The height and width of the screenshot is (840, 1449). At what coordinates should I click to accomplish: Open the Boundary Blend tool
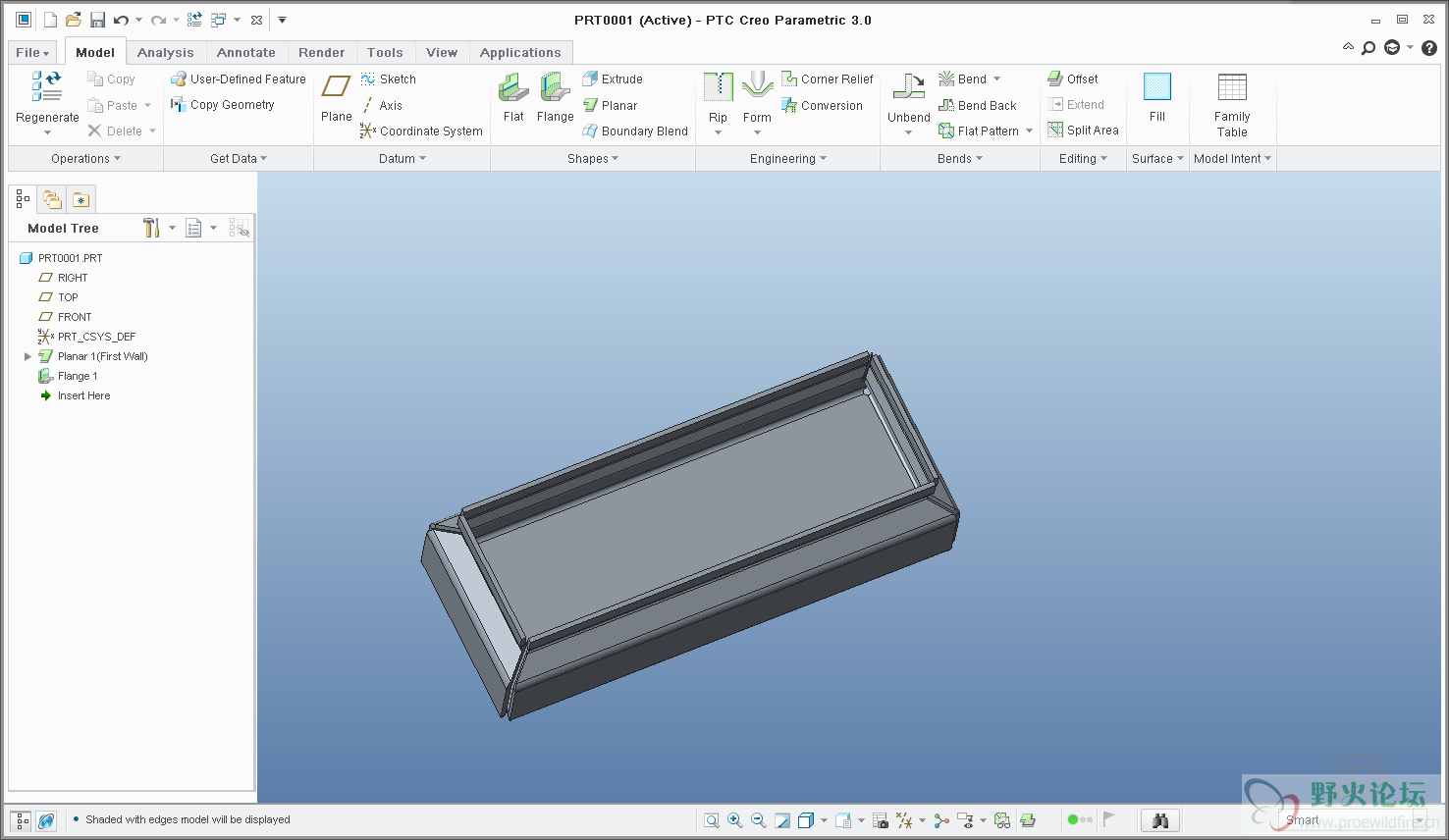(635, 131)
